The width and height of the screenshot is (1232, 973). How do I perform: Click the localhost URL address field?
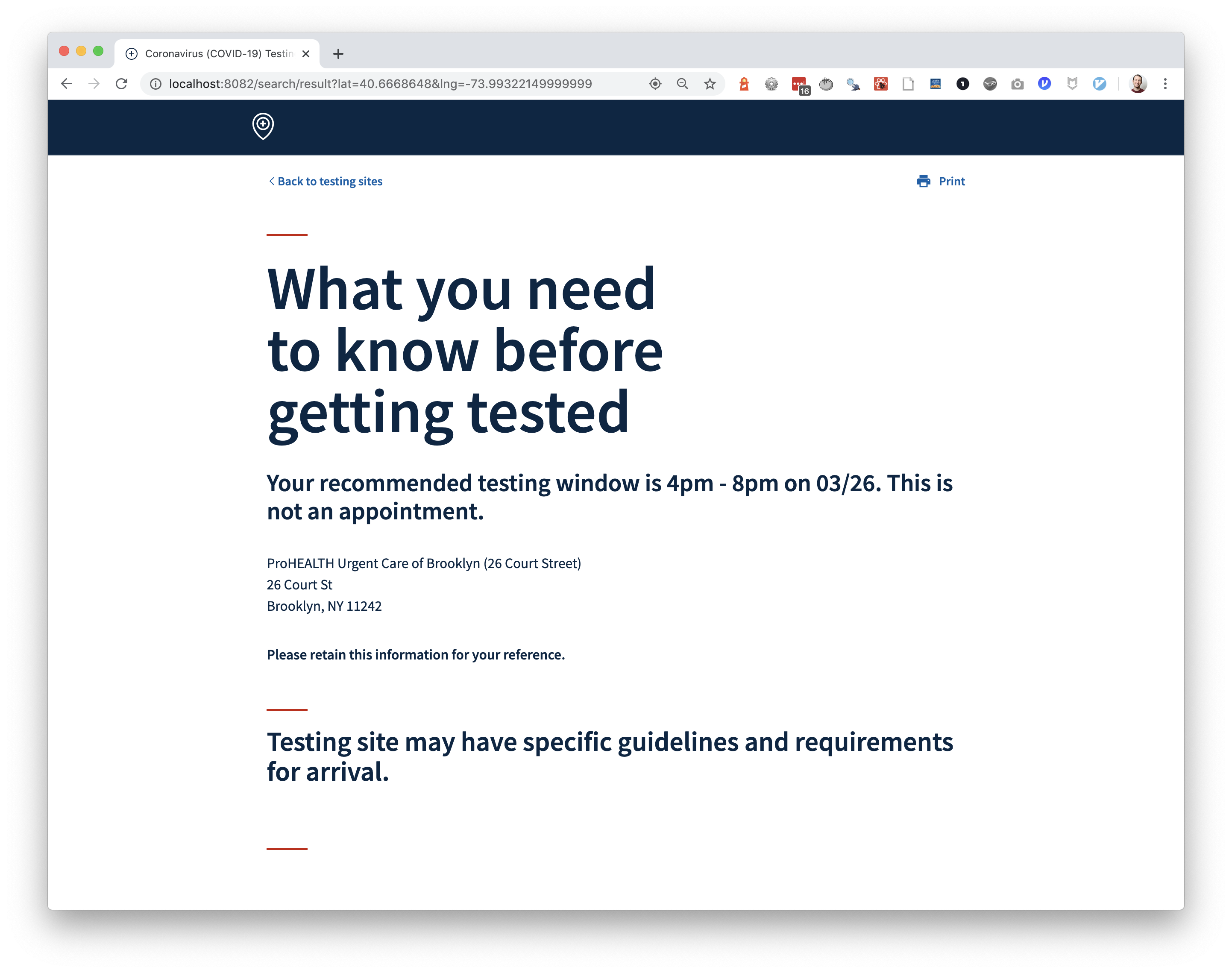(x=380, y=84)
